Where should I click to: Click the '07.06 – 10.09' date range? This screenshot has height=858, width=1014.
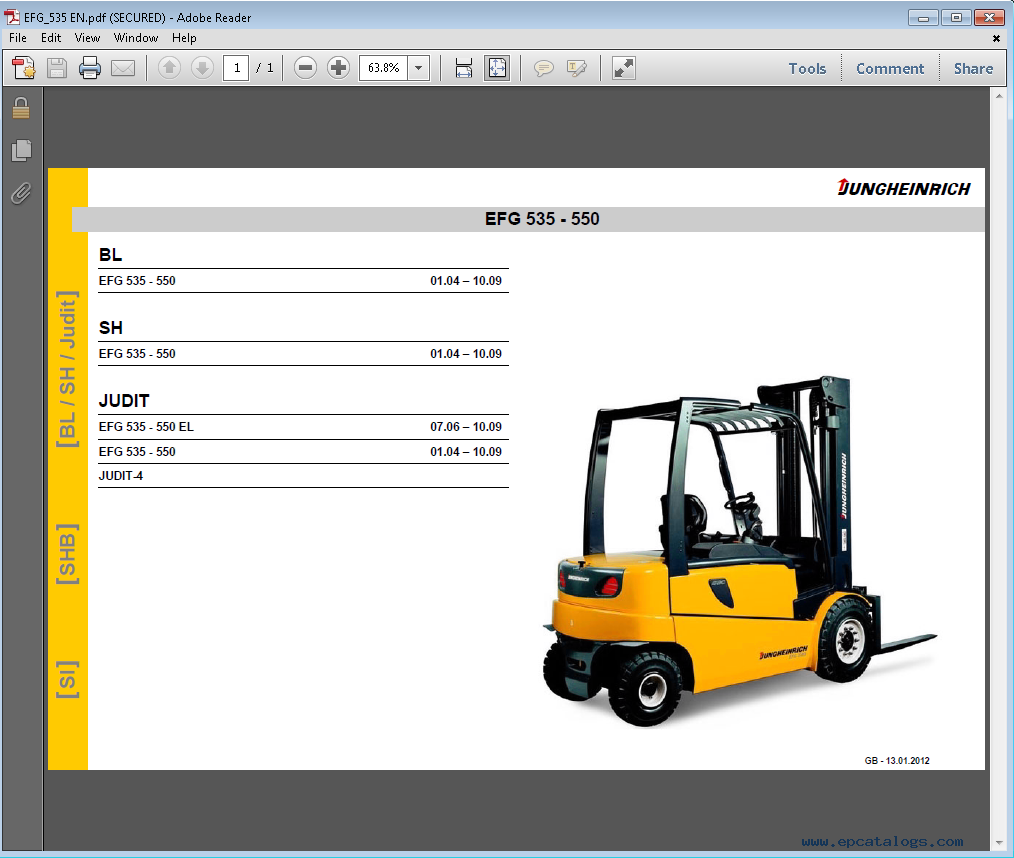click(466, 427)
